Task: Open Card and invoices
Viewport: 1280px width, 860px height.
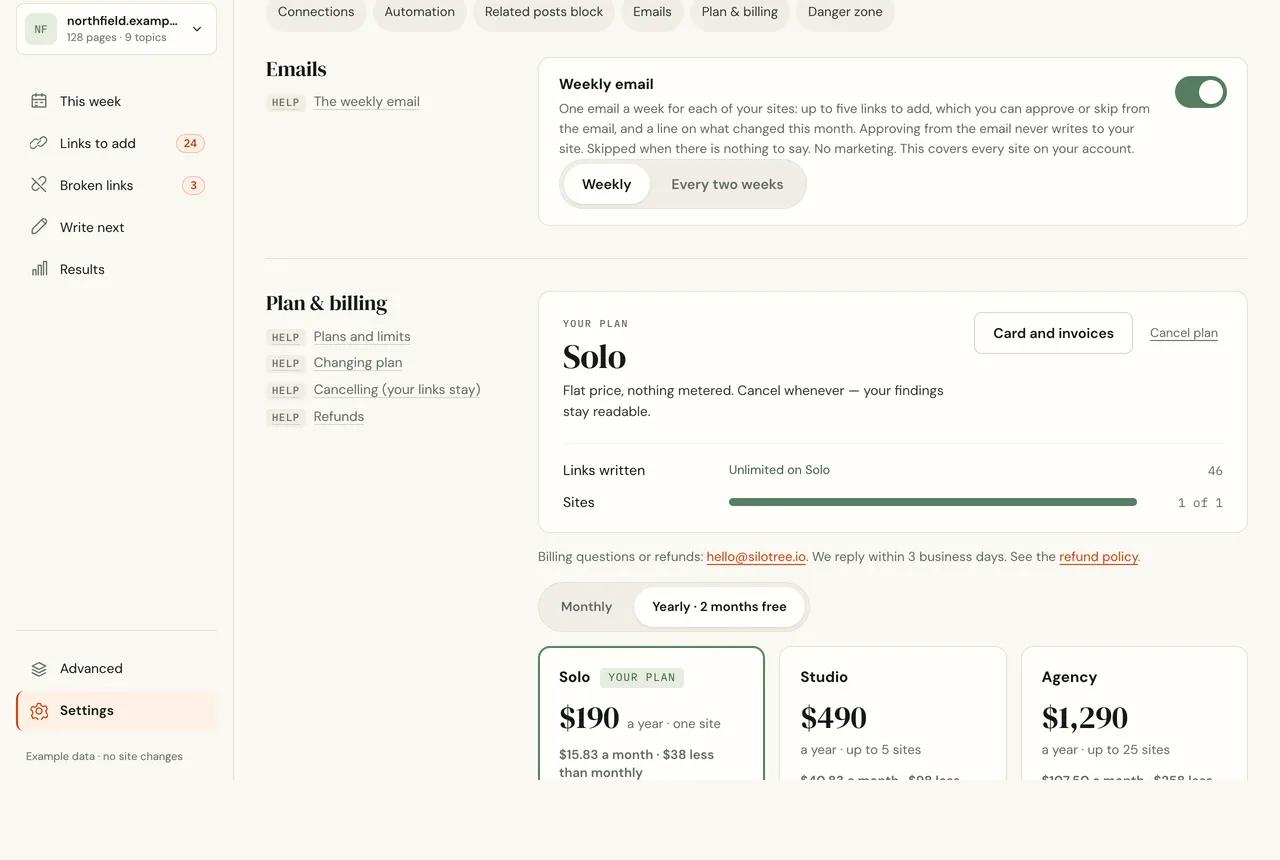Action: [1053, 333]
